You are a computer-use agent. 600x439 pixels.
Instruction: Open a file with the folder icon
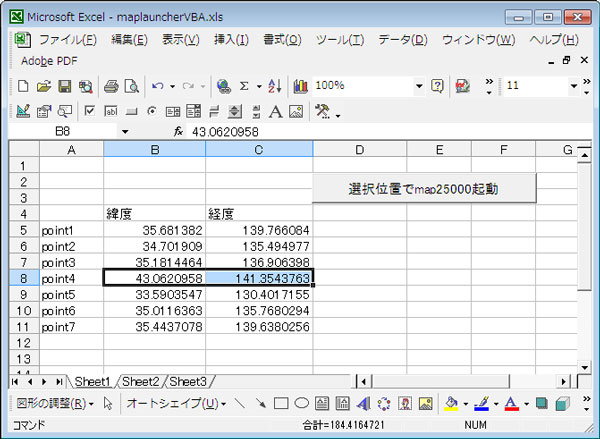[44, 86]
